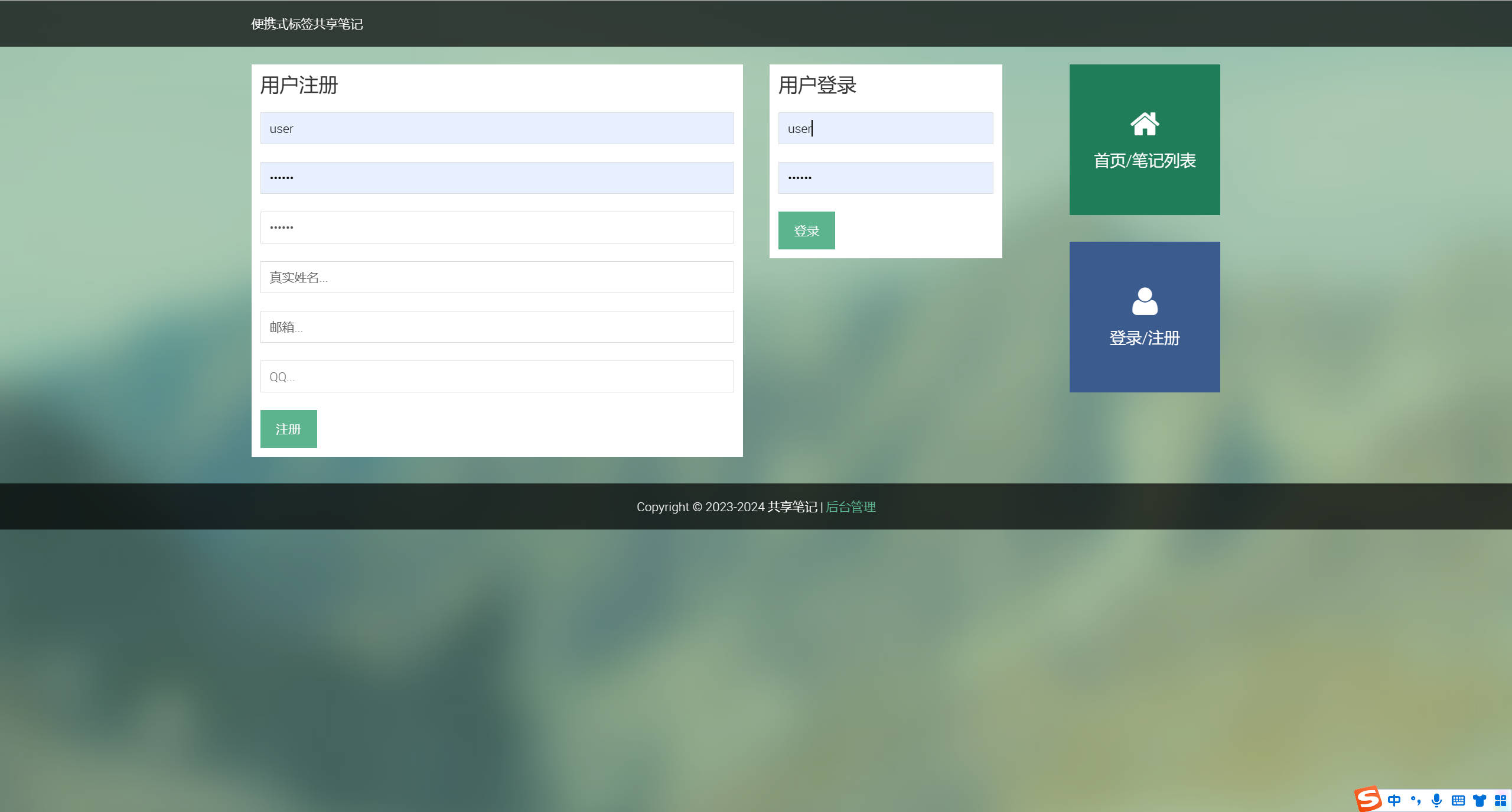Click the person icon on the 登录/注册 tile
This screenshot has height=812, width=1512.
click(1144, 301)
